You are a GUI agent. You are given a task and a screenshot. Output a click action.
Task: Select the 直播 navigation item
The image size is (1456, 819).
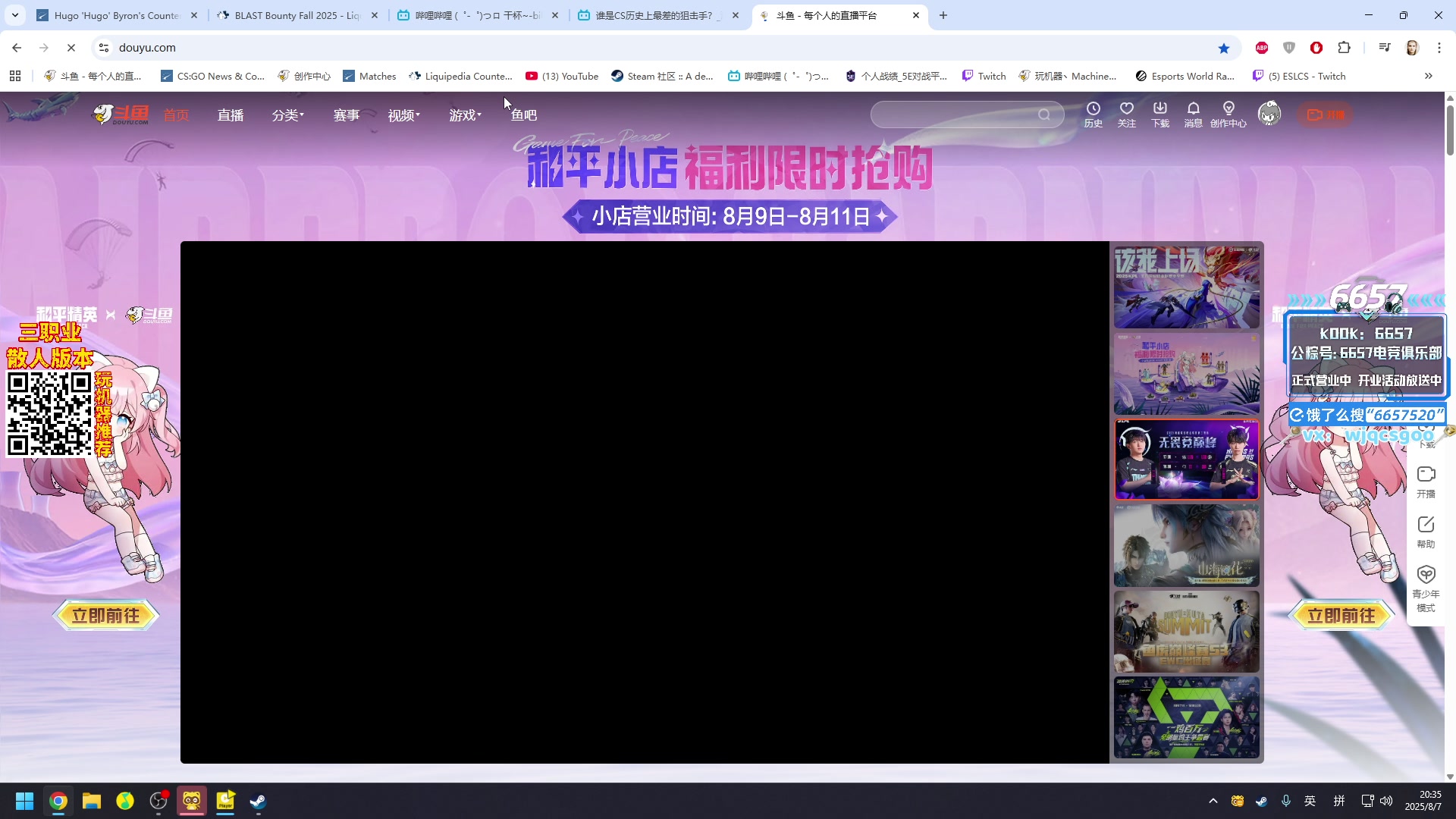pyautogui.click(x=231, y=115)
